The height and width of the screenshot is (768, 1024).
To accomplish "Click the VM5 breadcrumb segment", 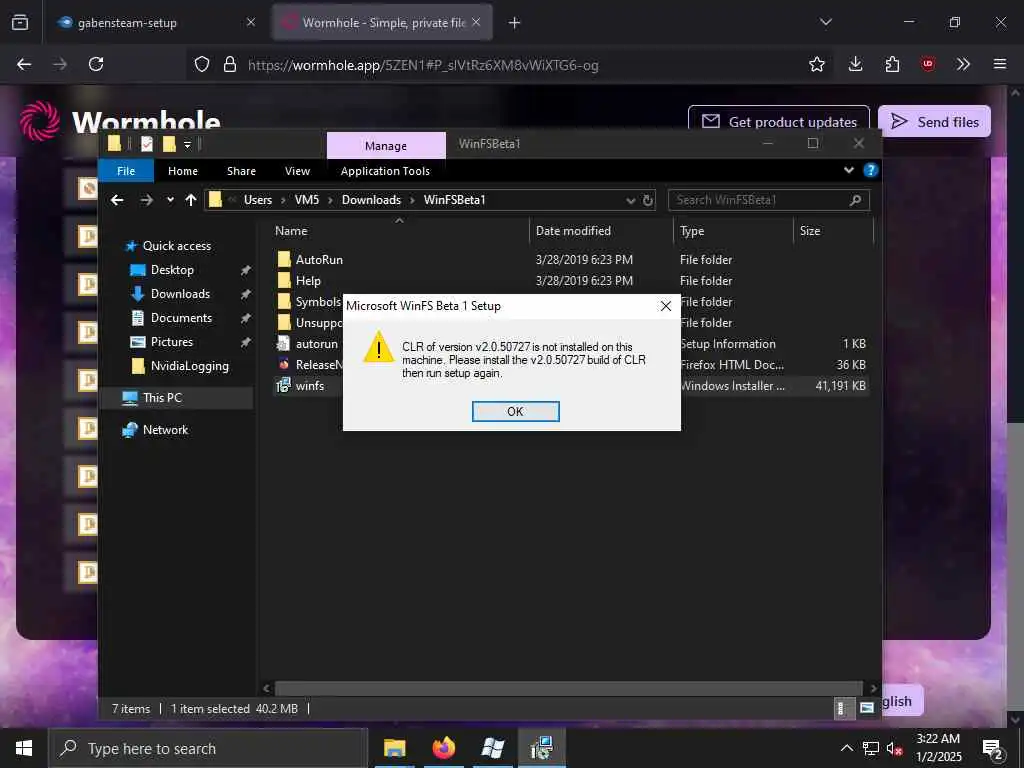I will [307, 200].
